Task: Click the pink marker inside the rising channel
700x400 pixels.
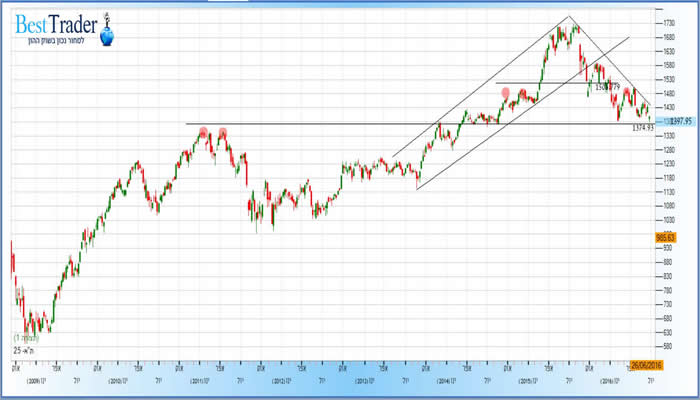Action: click(x=505, y=93)
